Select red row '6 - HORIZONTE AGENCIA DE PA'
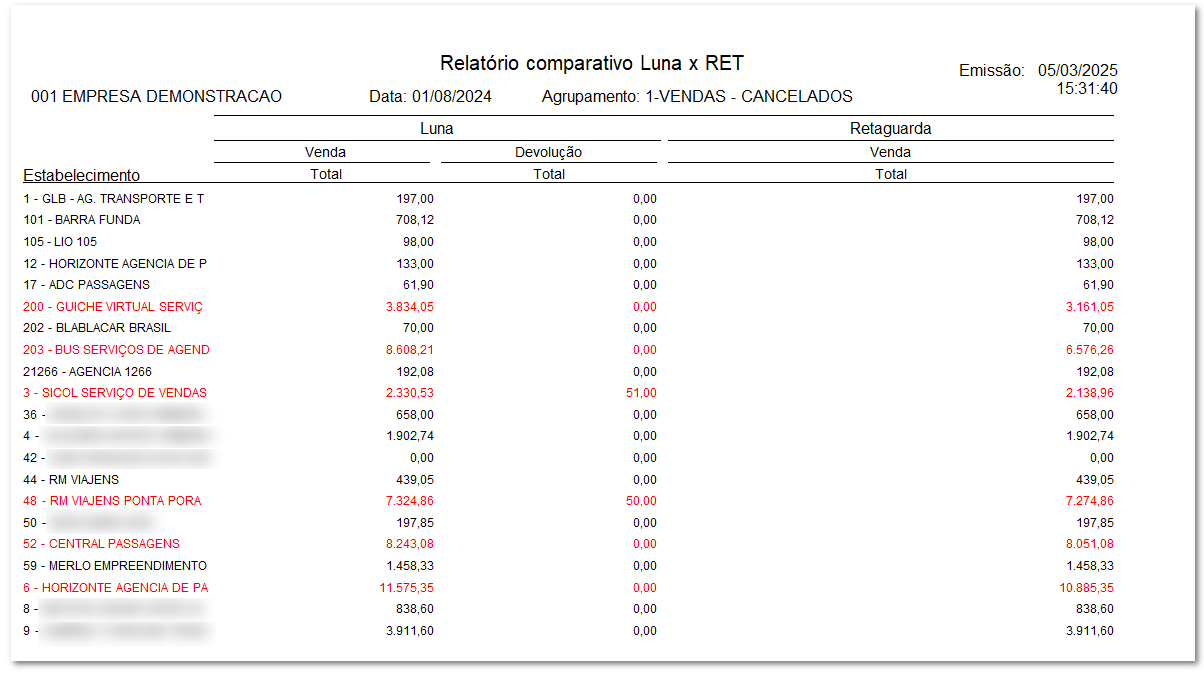Image resolution: width=1204 pixels, height=674 pixels. (x=568, y=587)
